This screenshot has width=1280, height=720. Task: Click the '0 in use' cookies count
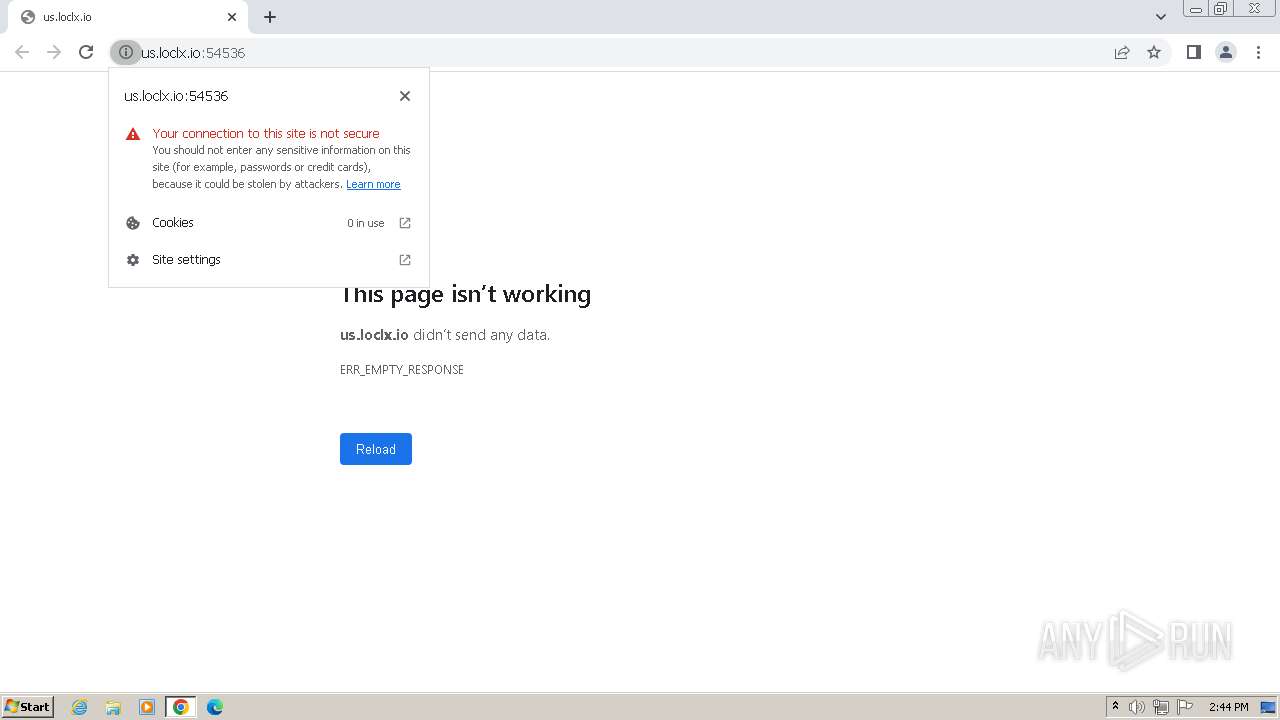tap(366, 223)
